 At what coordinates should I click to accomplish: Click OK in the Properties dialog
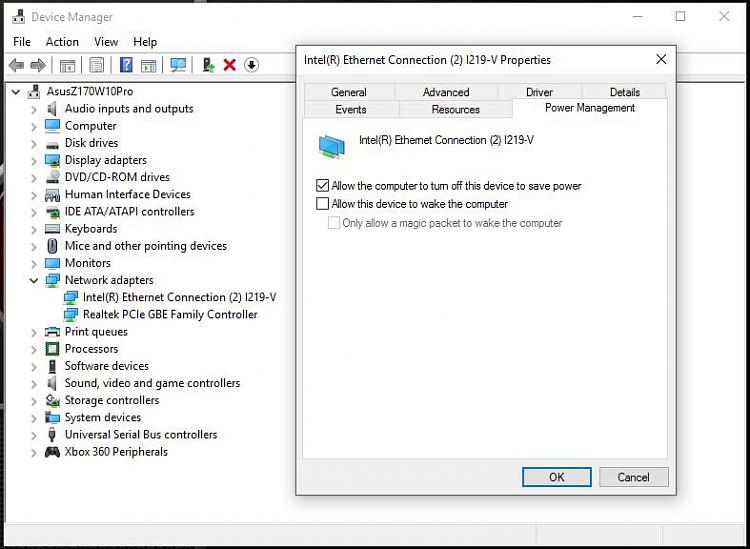coord(556,477)
